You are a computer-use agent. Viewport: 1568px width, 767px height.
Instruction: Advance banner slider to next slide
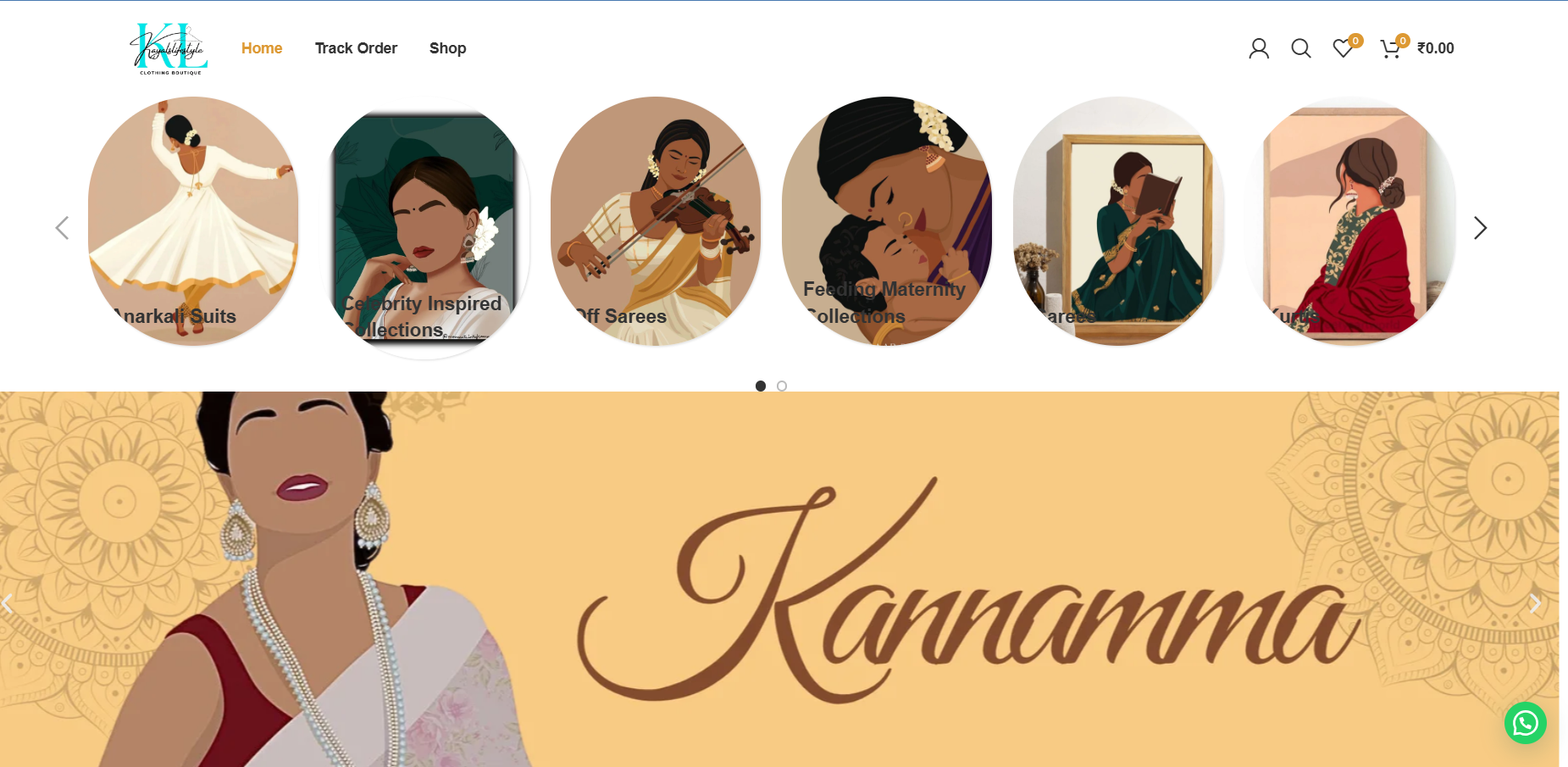1534,603
